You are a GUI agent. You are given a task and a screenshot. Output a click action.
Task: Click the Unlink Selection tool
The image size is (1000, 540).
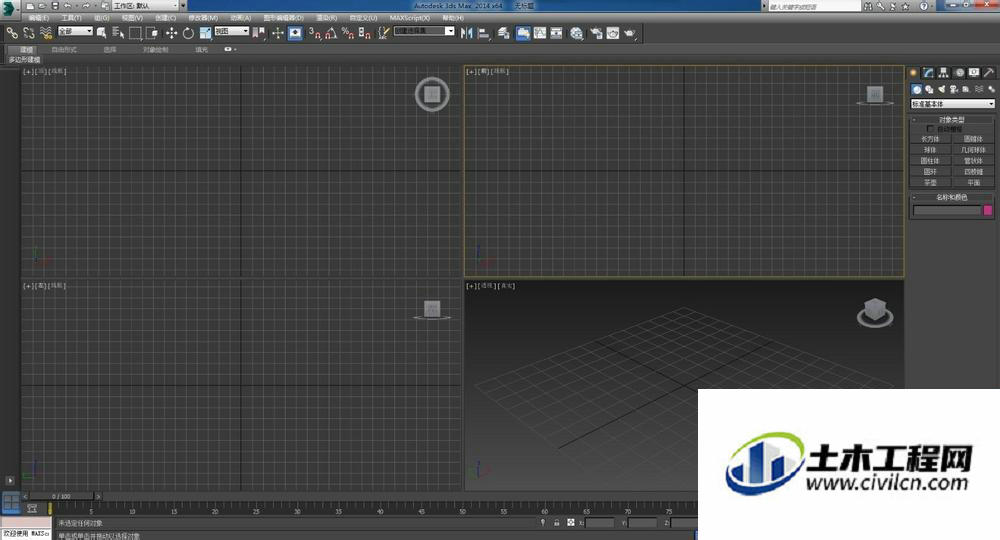29,33
